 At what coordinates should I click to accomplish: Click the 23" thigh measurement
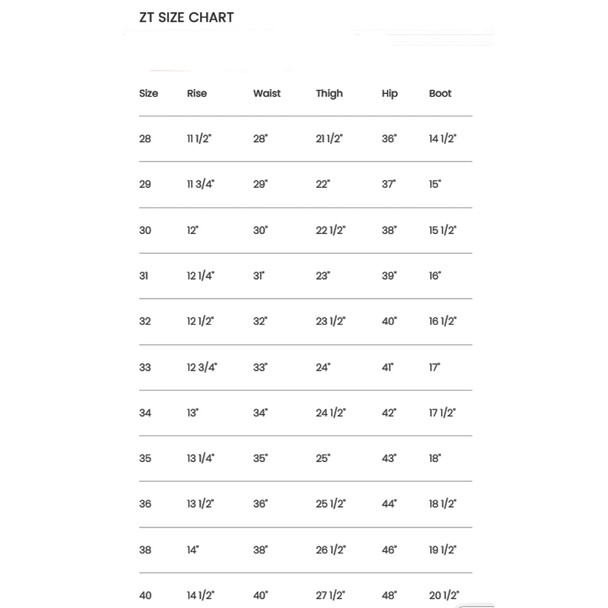pyautogui.click(x=323, y=276)
